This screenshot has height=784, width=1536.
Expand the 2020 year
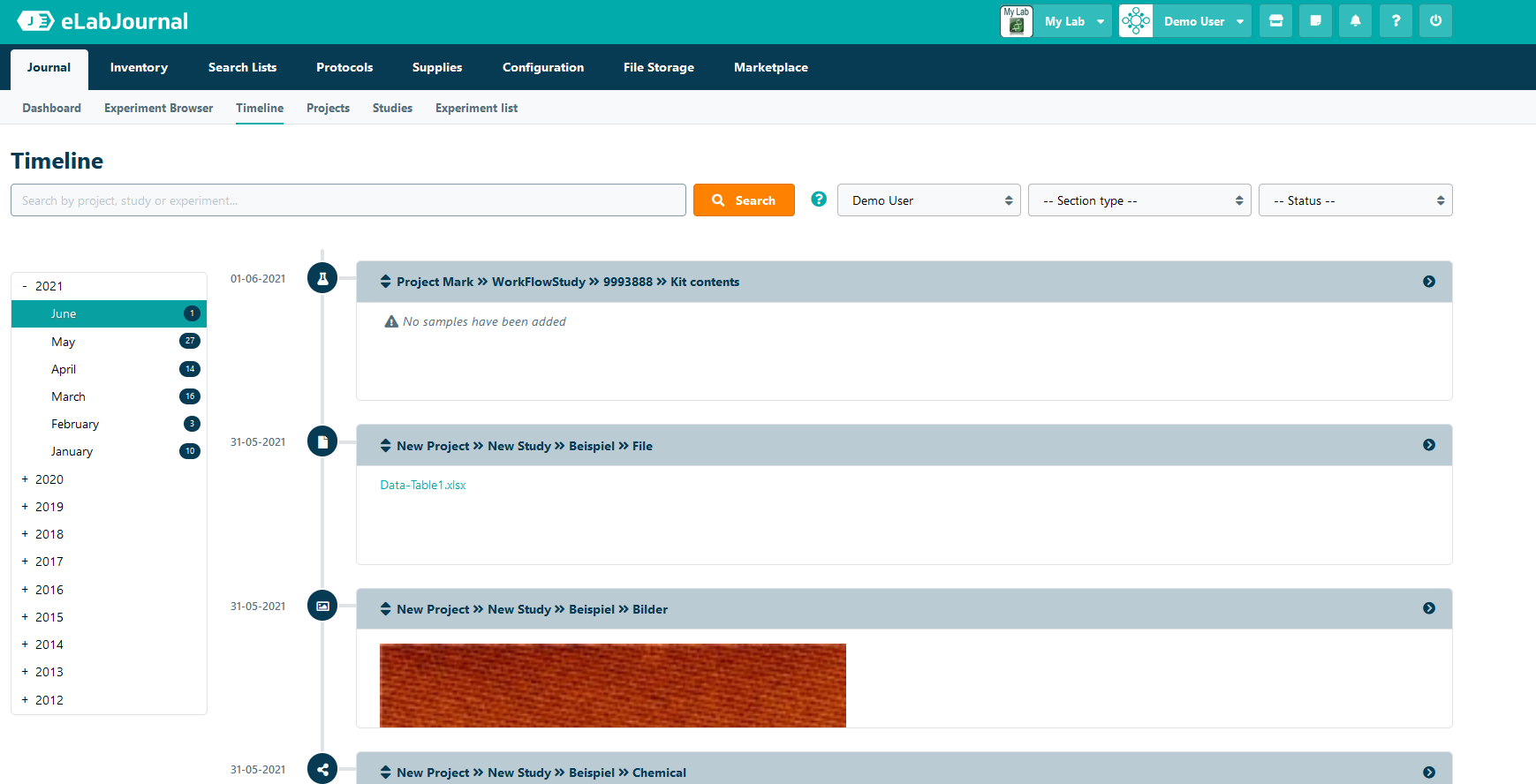[25, 479]
